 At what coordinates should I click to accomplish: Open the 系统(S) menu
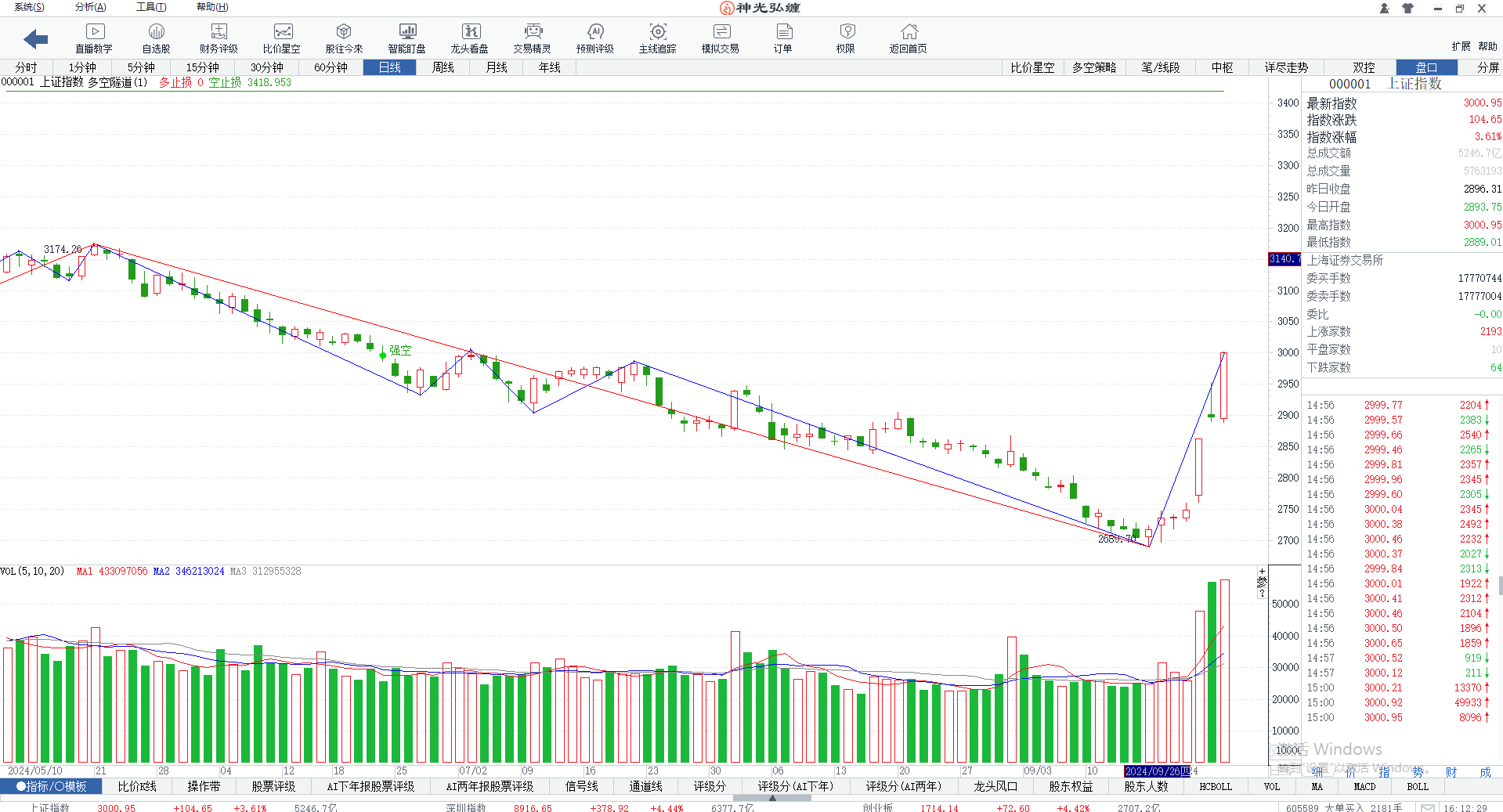point(29,7)
